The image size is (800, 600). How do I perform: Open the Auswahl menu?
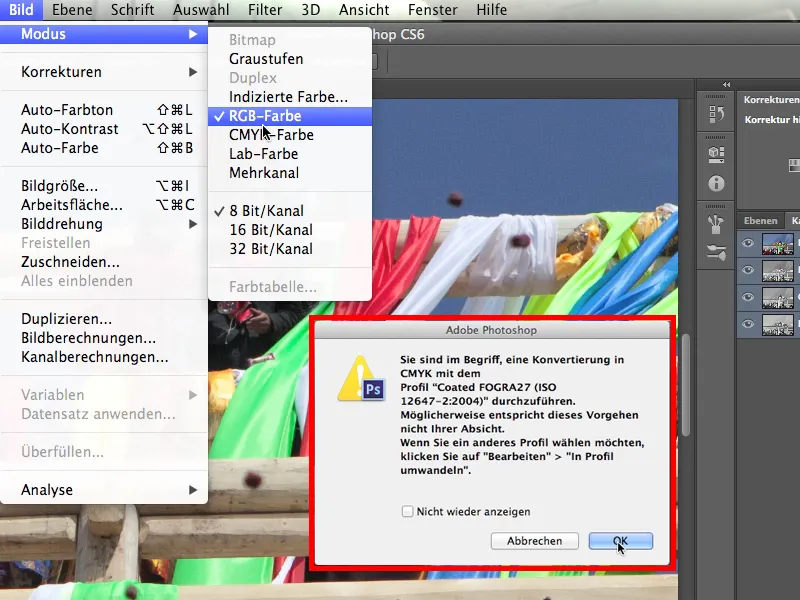201,10
